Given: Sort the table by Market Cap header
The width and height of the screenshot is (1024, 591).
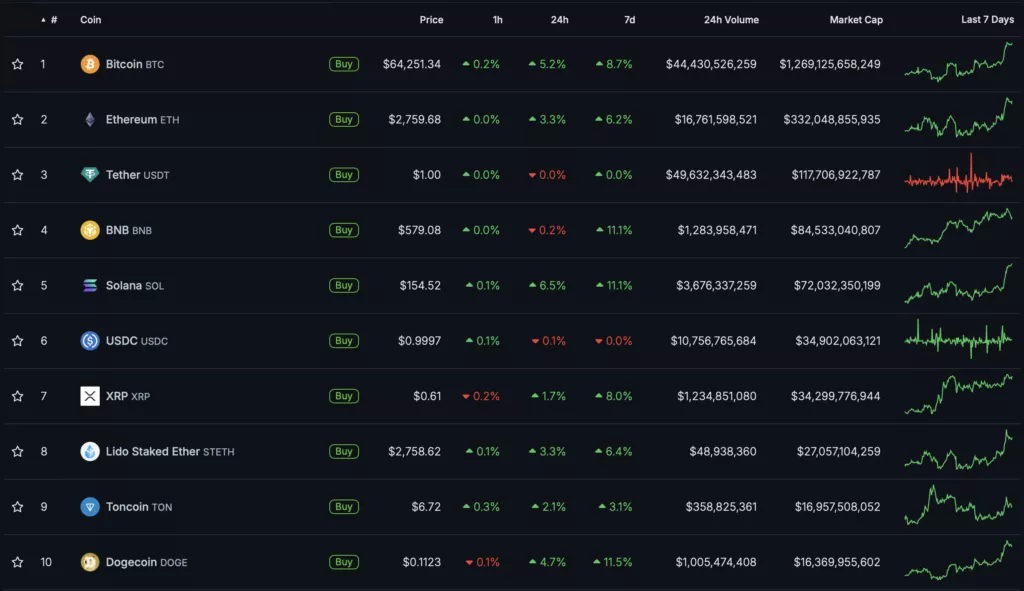Looking at the screenshot, I should coord(855,20).
